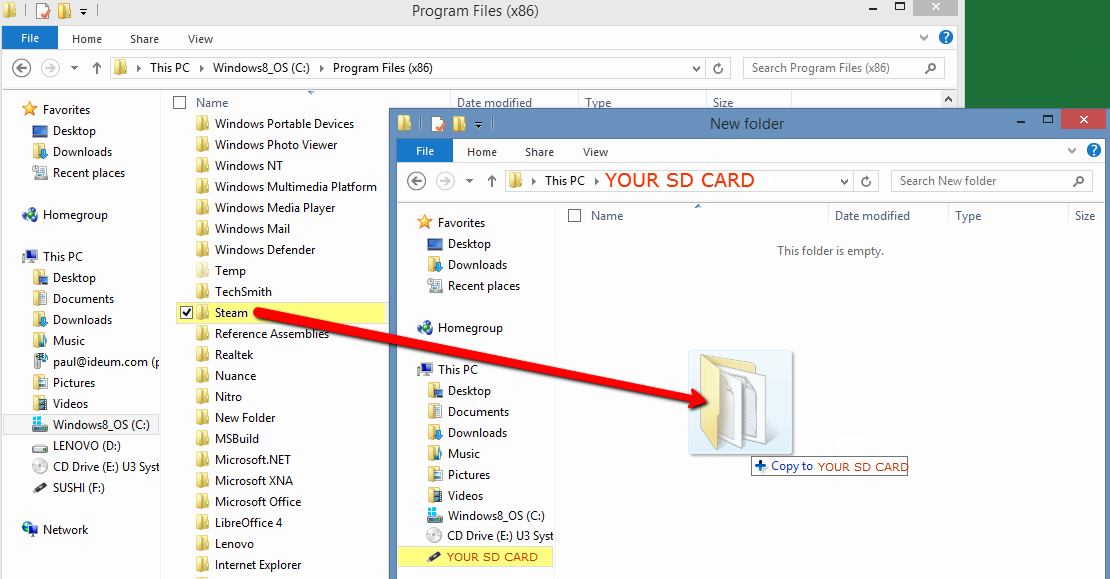Open Recent places in New folder sidebar

coord(473,286)
